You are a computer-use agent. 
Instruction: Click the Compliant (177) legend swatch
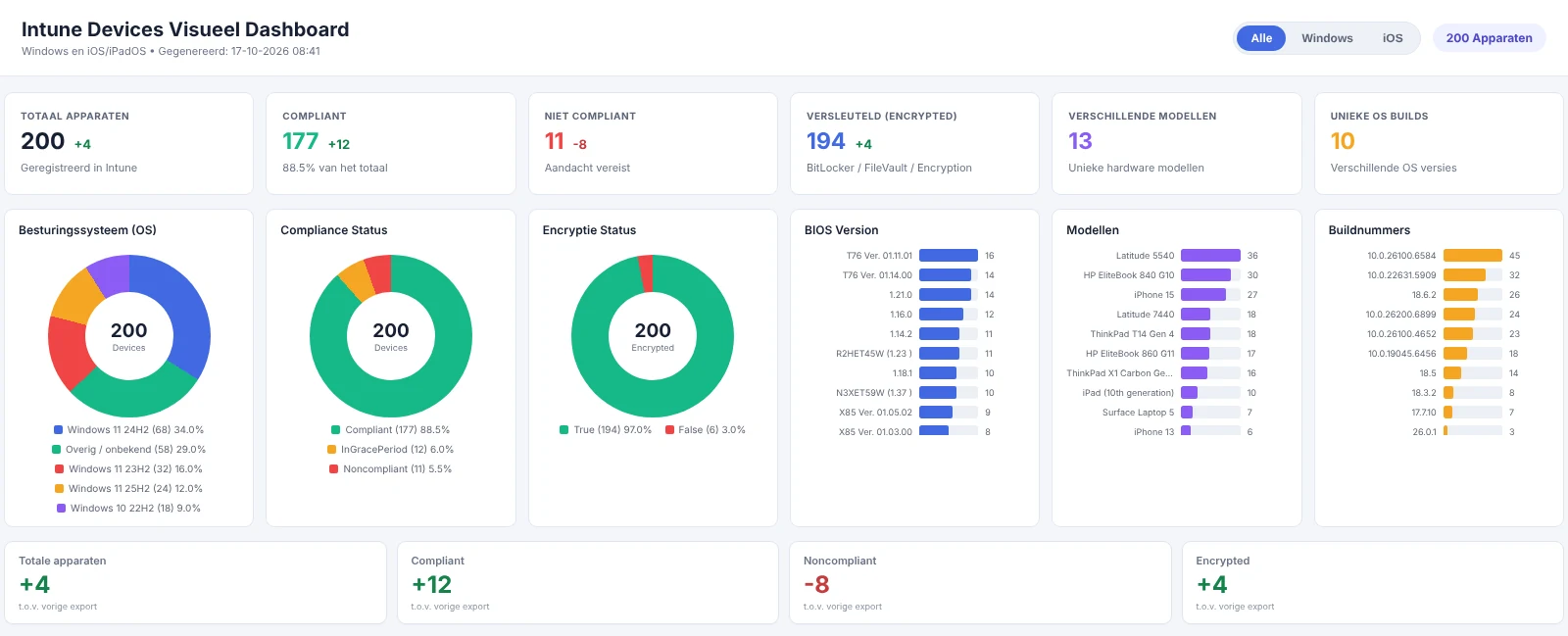point(335,430)
